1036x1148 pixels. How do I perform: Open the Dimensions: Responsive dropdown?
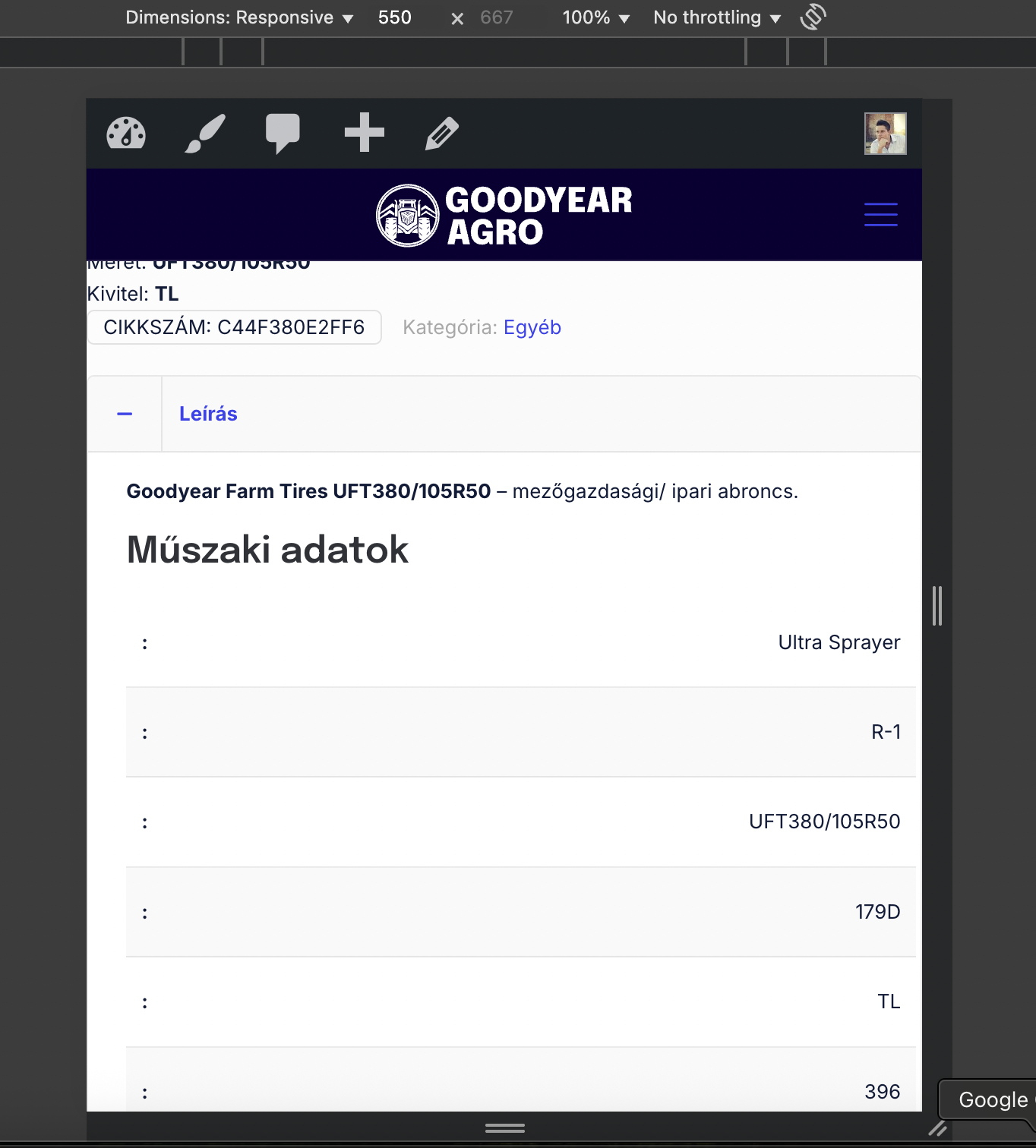239,17
